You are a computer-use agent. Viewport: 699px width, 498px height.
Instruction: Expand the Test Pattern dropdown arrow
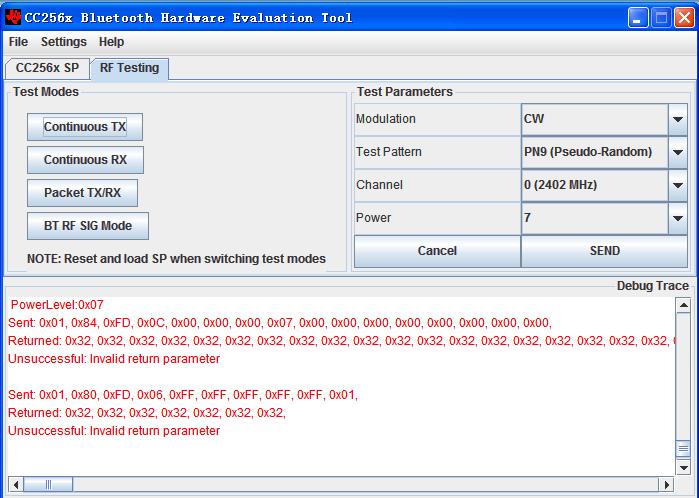coord(678,152)
